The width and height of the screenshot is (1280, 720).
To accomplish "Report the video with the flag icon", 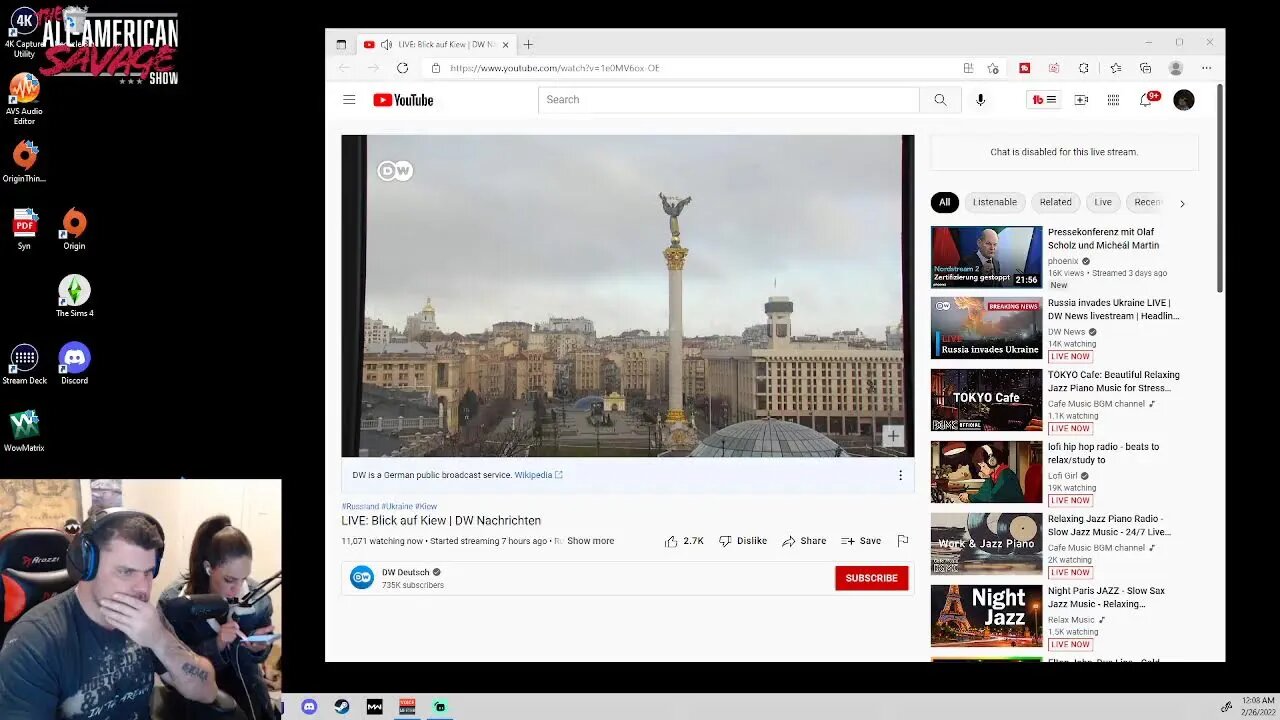I will tap(903, 541).
